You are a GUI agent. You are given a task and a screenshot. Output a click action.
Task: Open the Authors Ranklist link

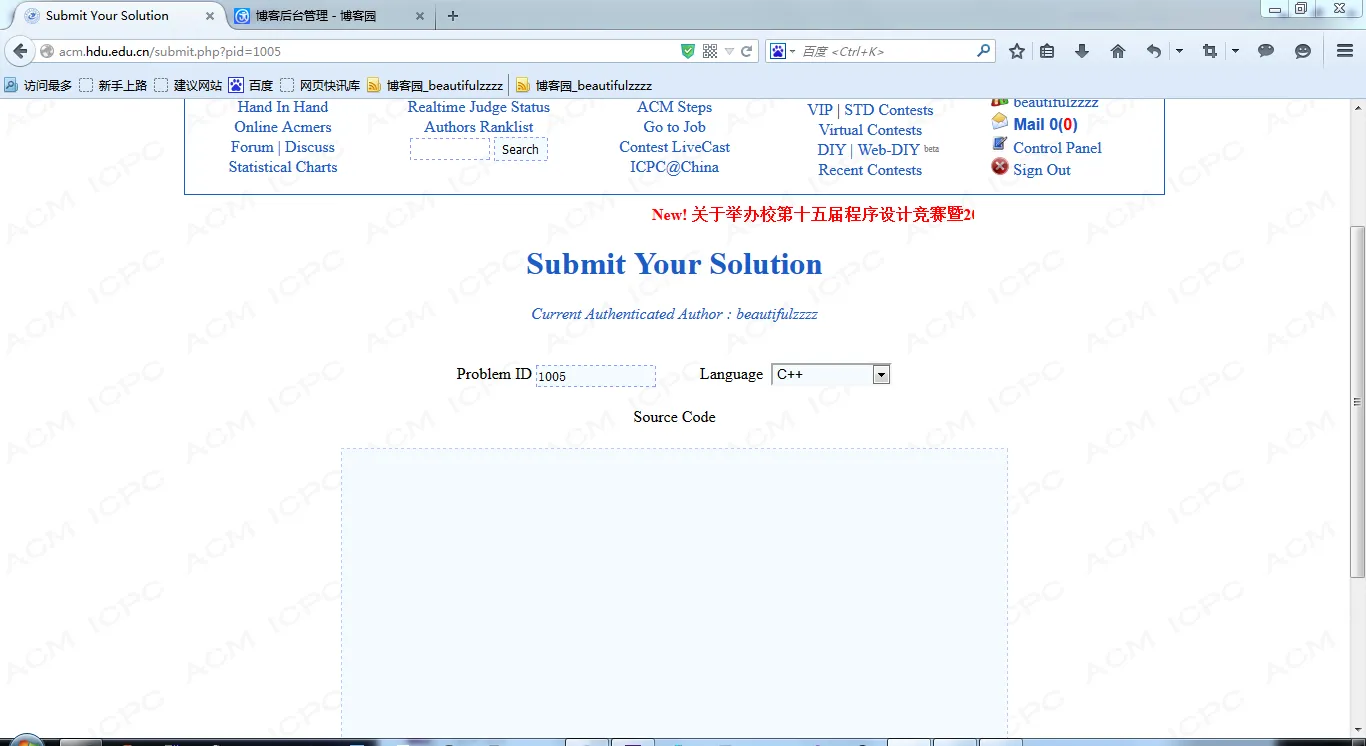click(x=479, y=127)
